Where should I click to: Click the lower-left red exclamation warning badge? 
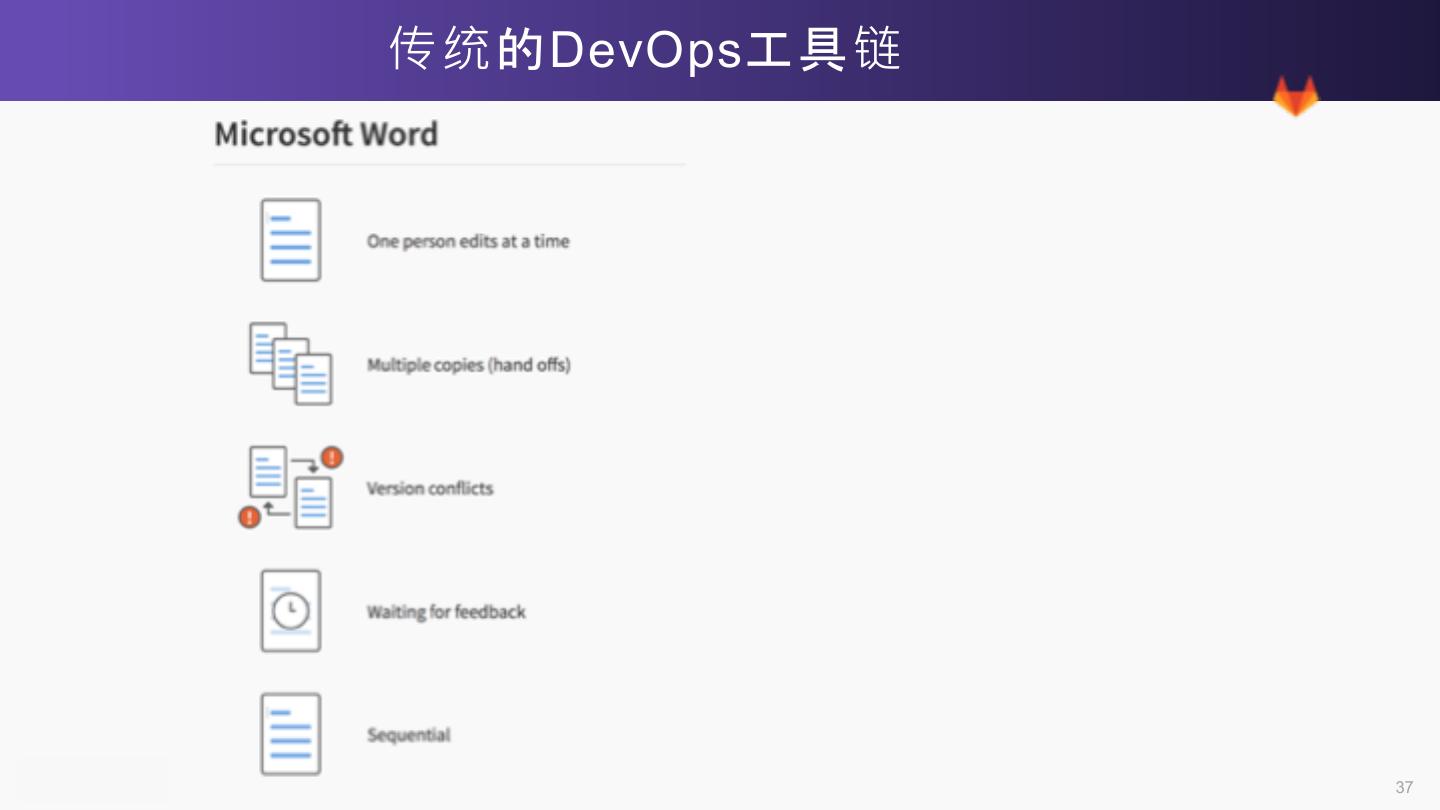click(249, 517)
